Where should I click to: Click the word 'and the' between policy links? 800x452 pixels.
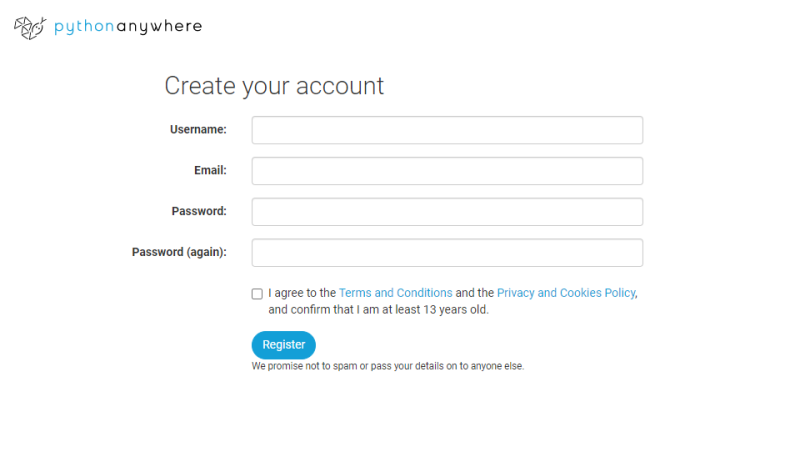(474, 293)
